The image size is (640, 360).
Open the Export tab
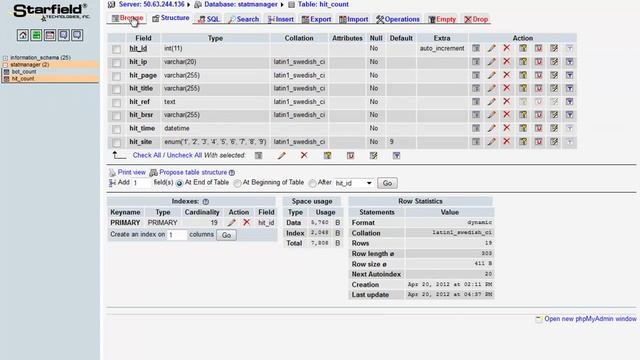click(x=317, y=19)
